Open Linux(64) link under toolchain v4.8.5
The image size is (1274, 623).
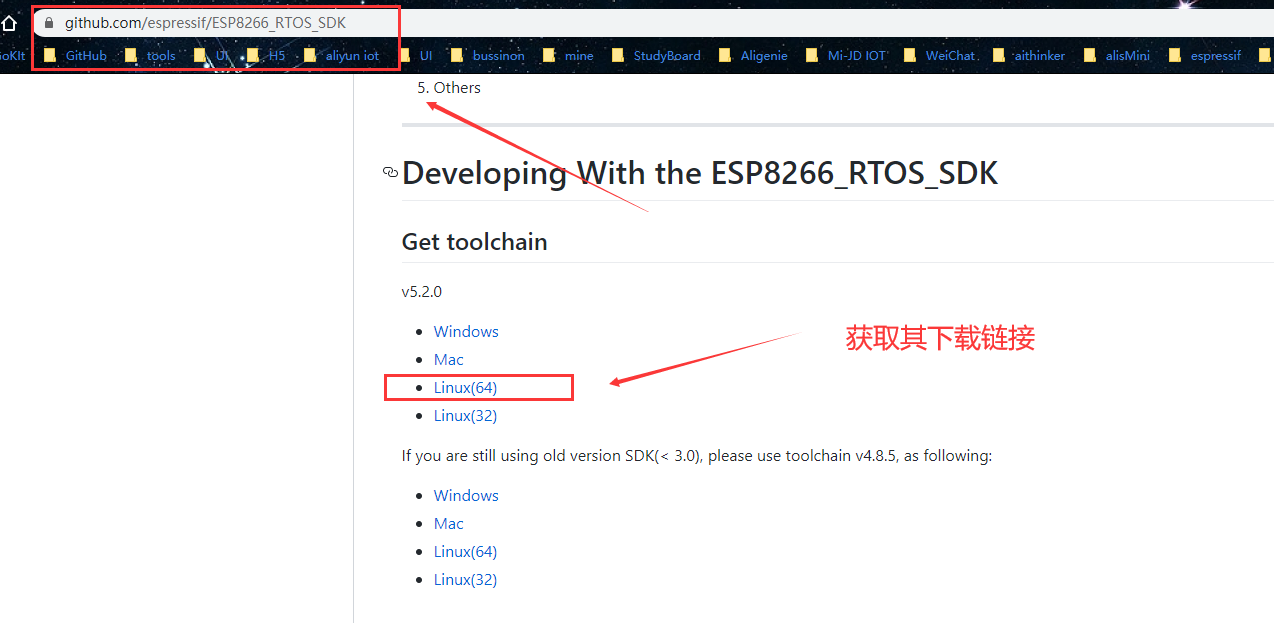(465, 551)
